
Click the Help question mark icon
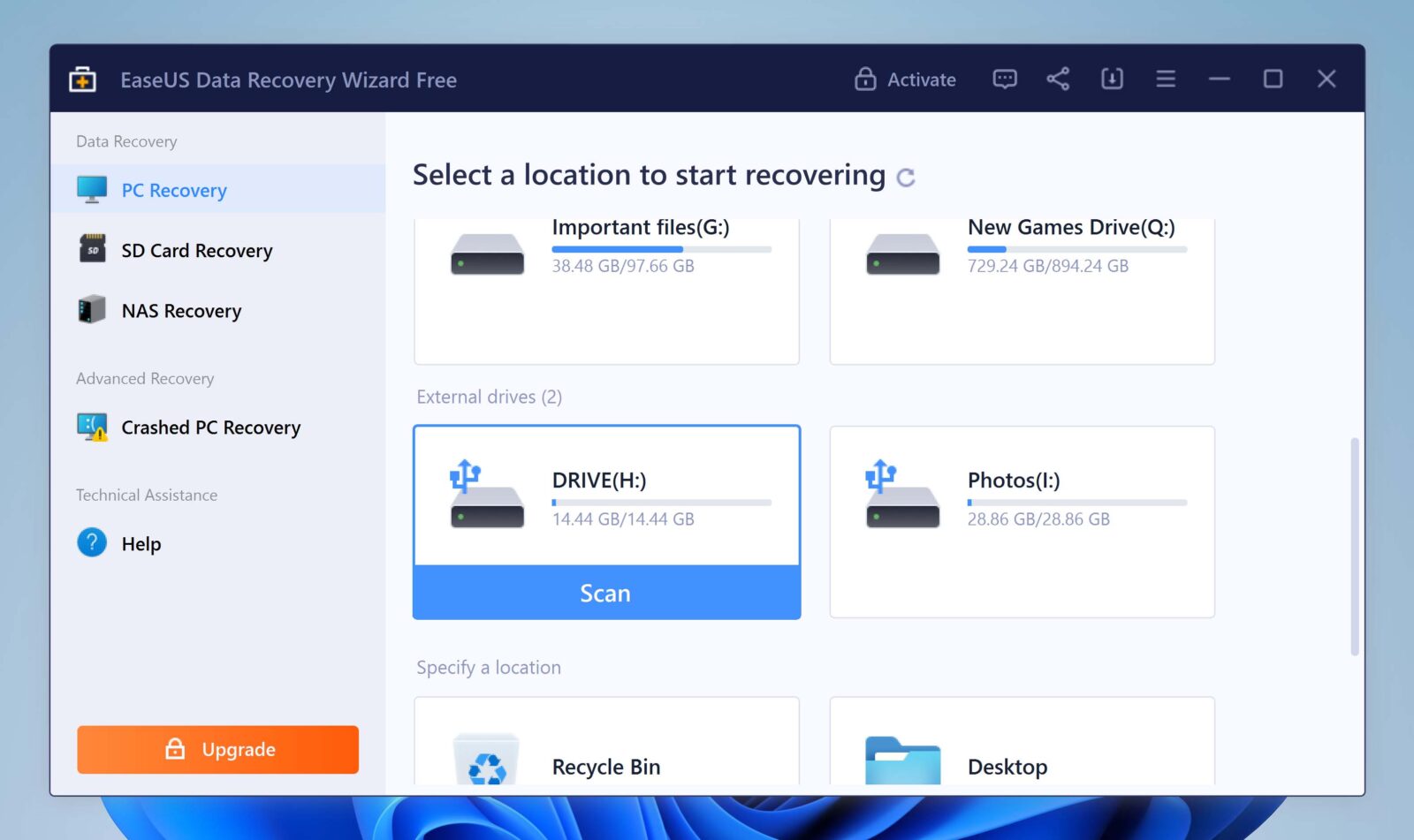(x=92, y=543)
